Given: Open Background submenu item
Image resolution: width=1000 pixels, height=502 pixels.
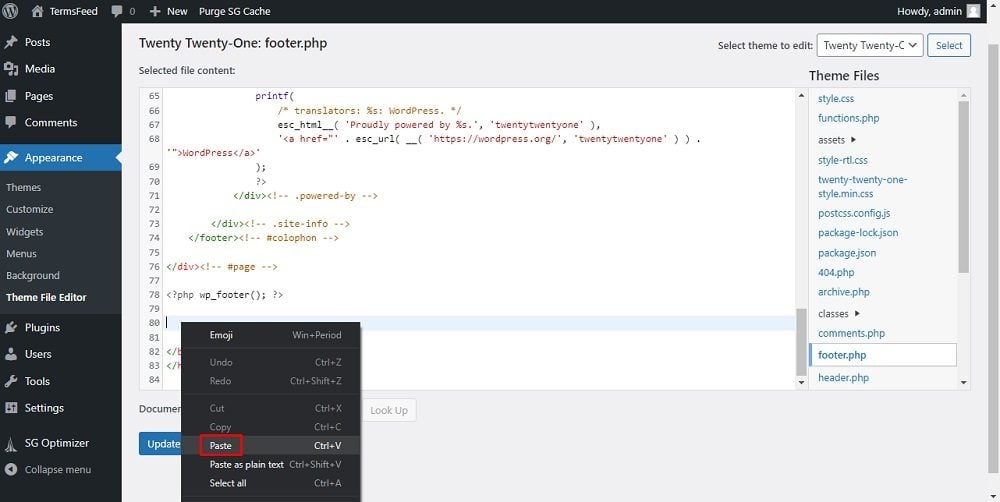Looking at the screenshot, I should click(x=33, y=276).
